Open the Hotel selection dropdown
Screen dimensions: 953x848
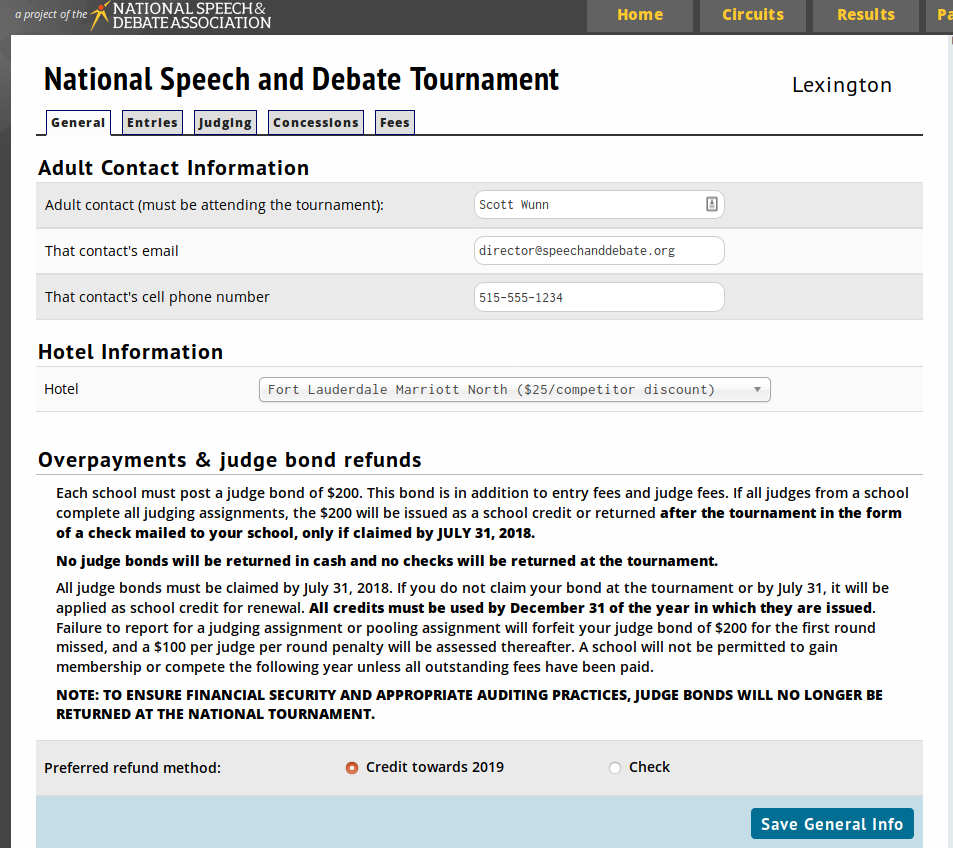coord(514,390)
